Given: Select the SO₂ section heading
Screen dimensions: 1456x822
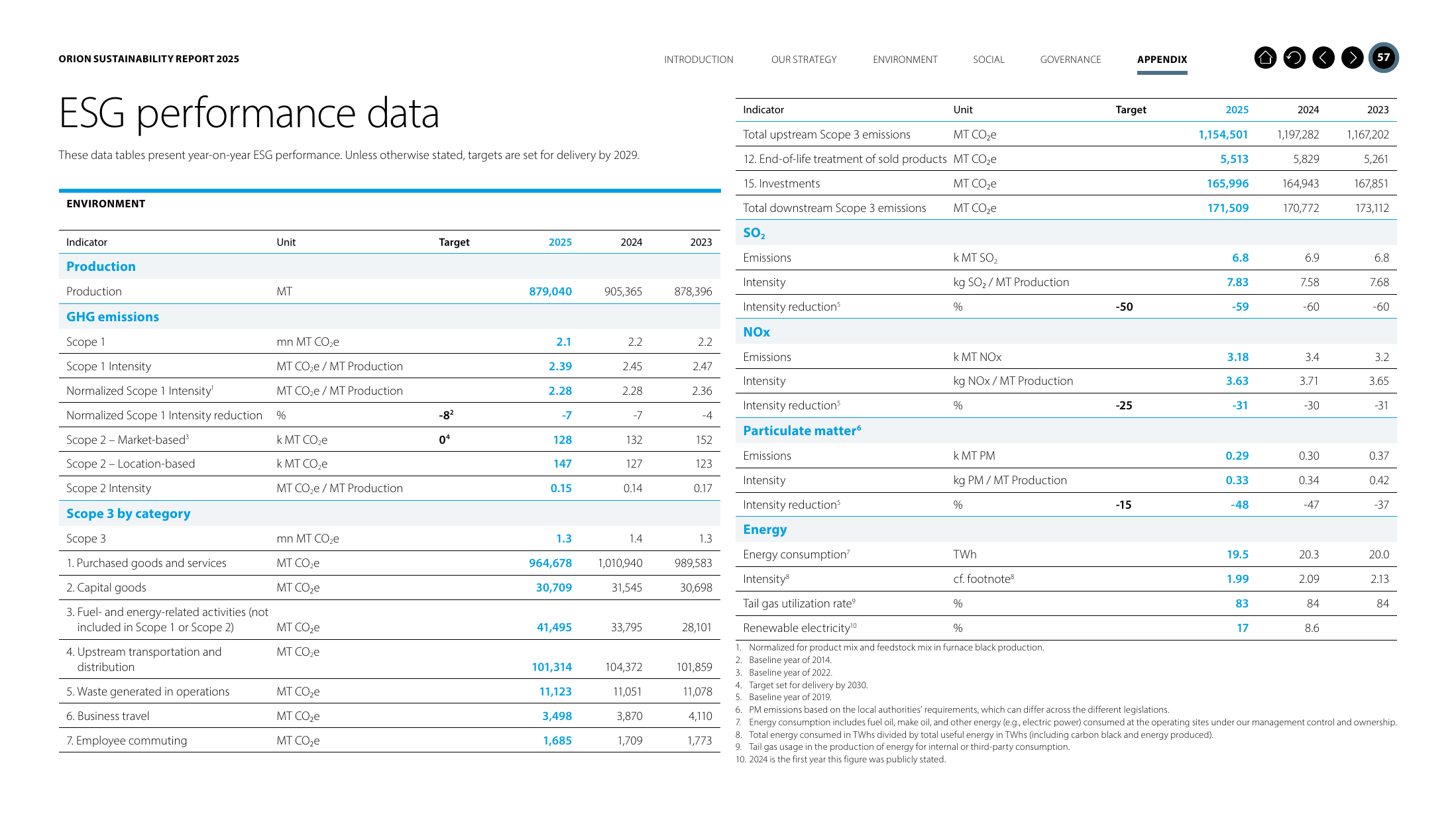Looking at the screenshot, I should [x=754, y=233].
